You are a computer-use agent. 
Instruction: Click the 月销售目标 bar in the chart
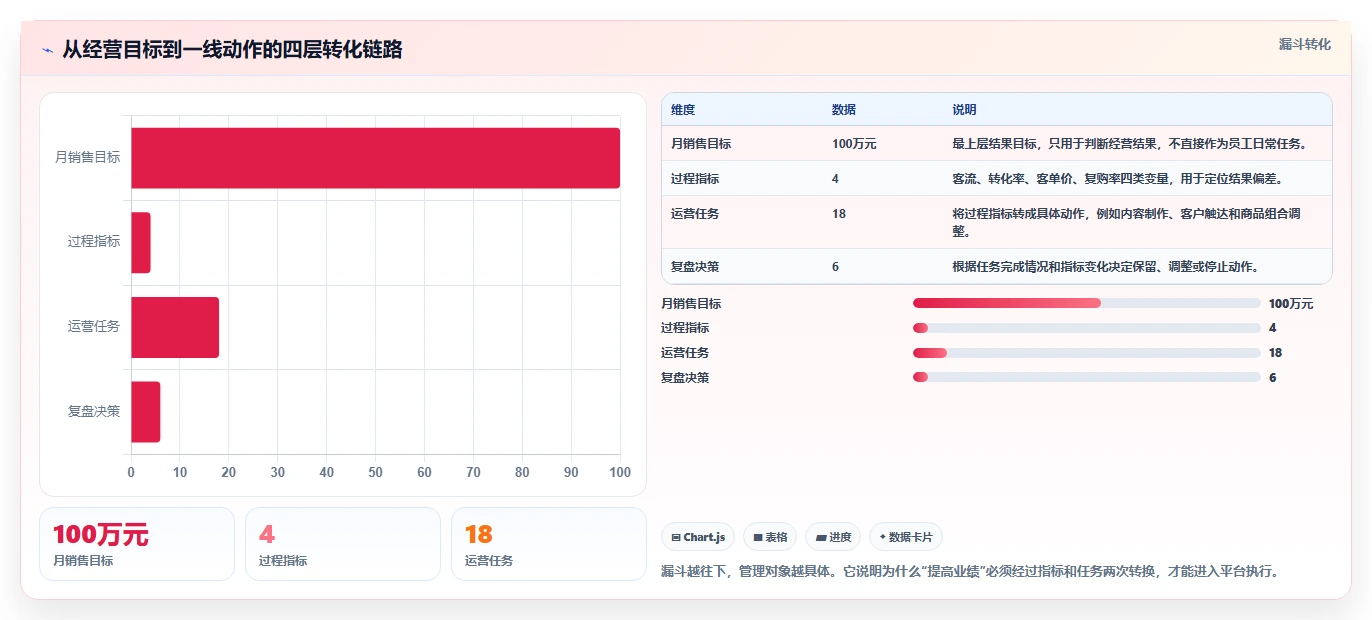pos(375,158)
